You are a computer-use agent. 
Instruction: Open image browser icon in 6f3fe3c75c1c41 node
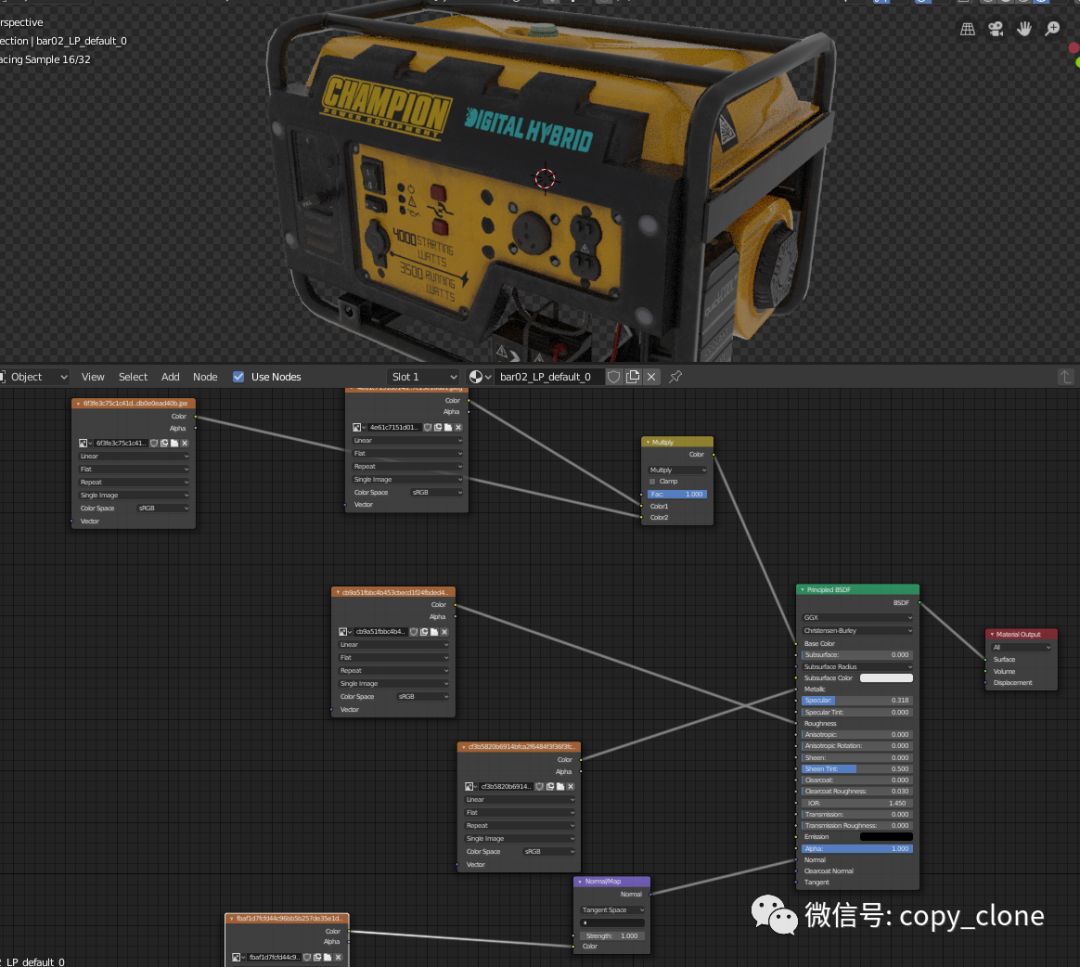pyautogui.click(x=85, y=443)
